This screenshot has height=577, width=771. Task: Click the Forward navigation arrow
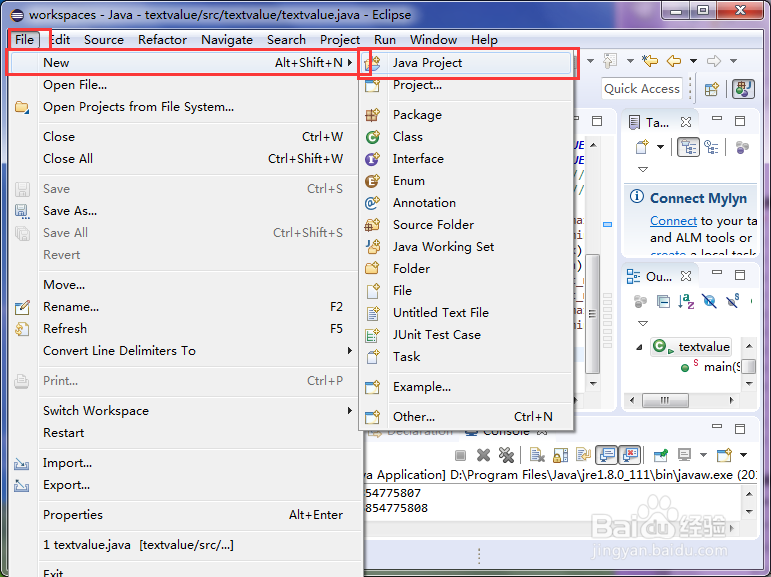point(713,61)
